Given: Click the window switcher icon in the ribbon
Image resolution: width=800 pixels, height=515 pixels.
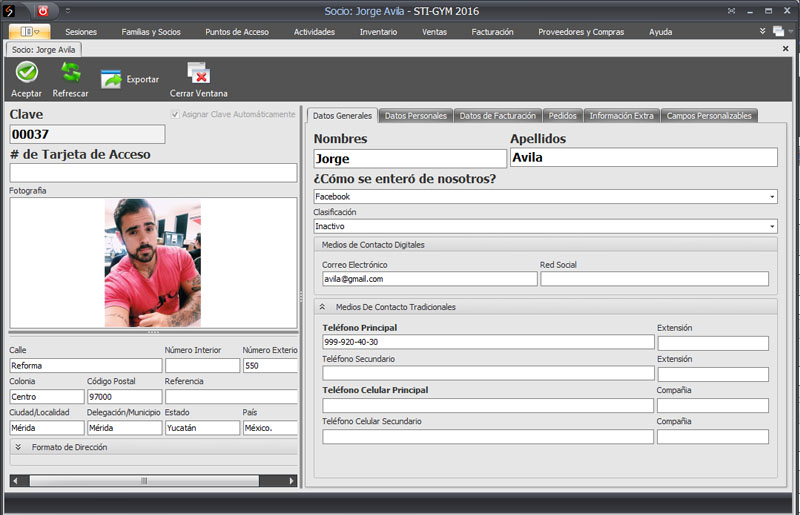Looking at the screenshot, I should 778,31.
